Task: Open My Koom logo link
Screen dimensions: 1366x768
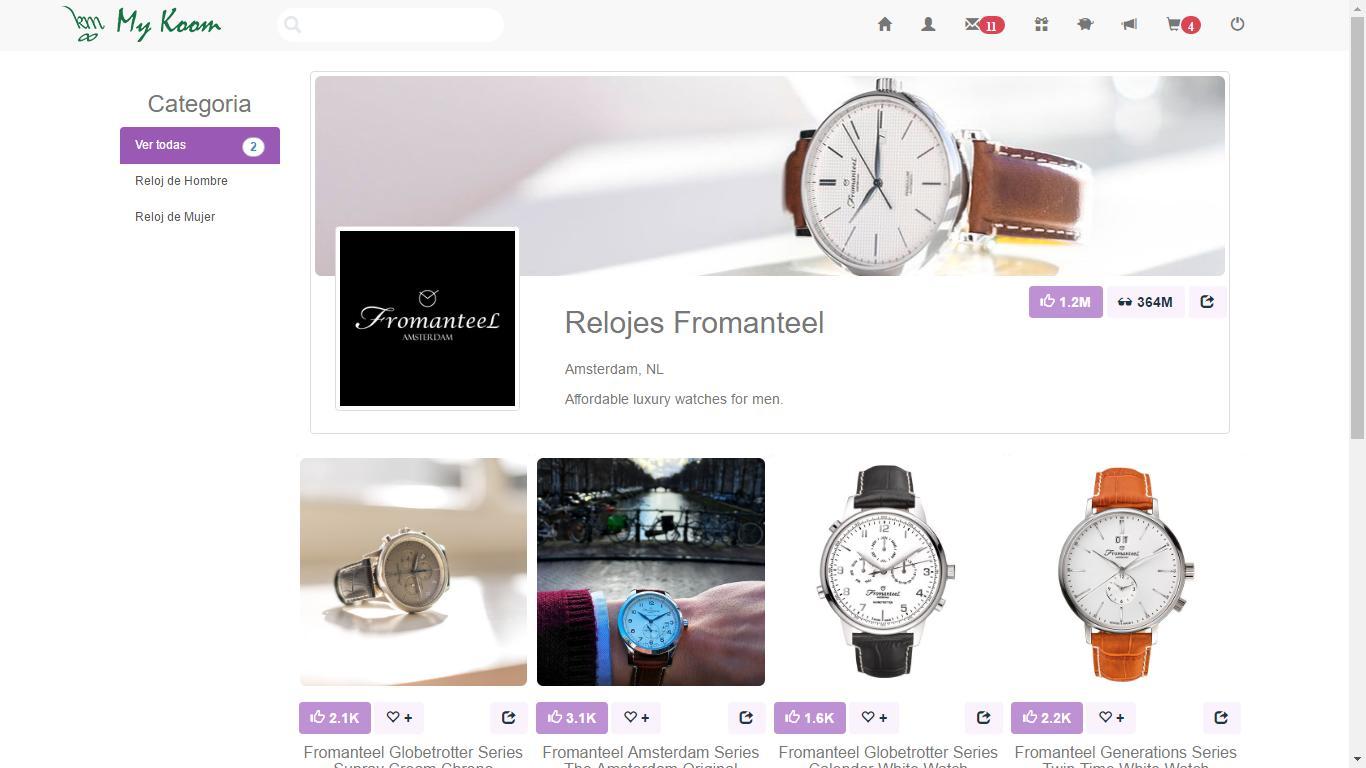Action: tap(142, 24)
